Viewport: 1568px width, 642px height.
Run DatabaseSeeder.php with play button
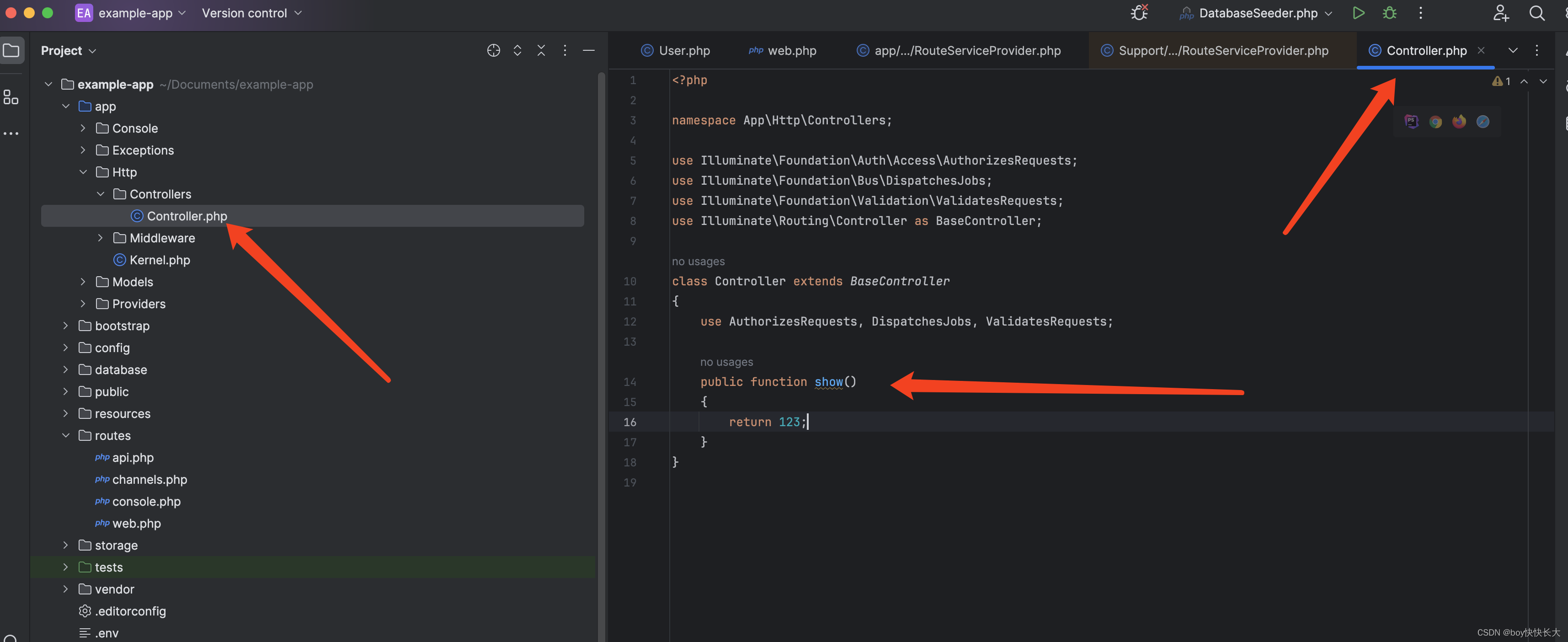(x=1358, y=13)
